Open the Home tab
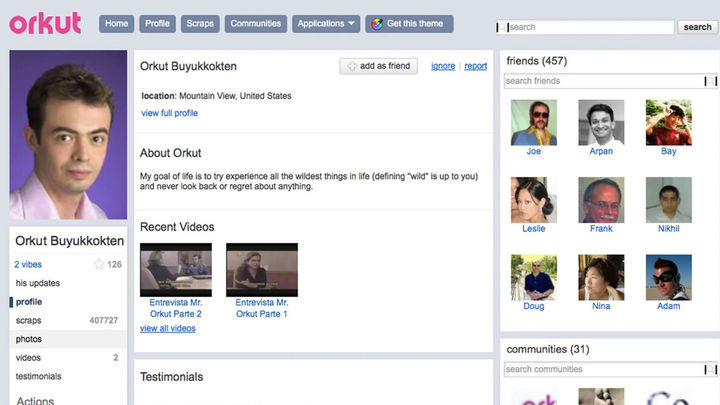The image size is (720, 405). [x=116, y=24]
